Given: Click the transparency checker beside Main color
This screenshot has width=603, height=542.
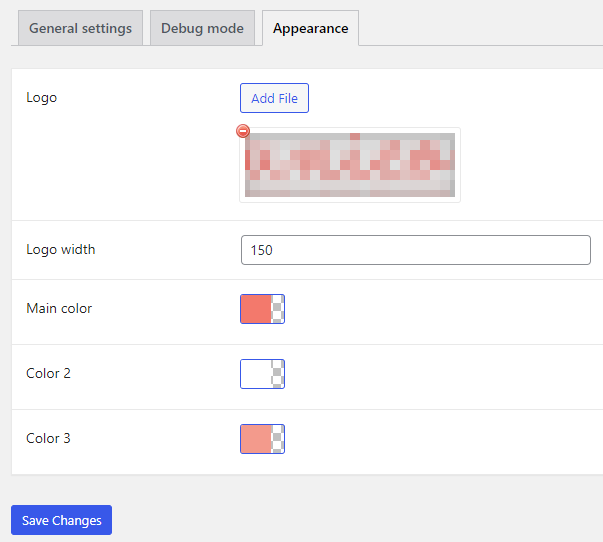Looking at the screenshot, I should click(278, 309).
